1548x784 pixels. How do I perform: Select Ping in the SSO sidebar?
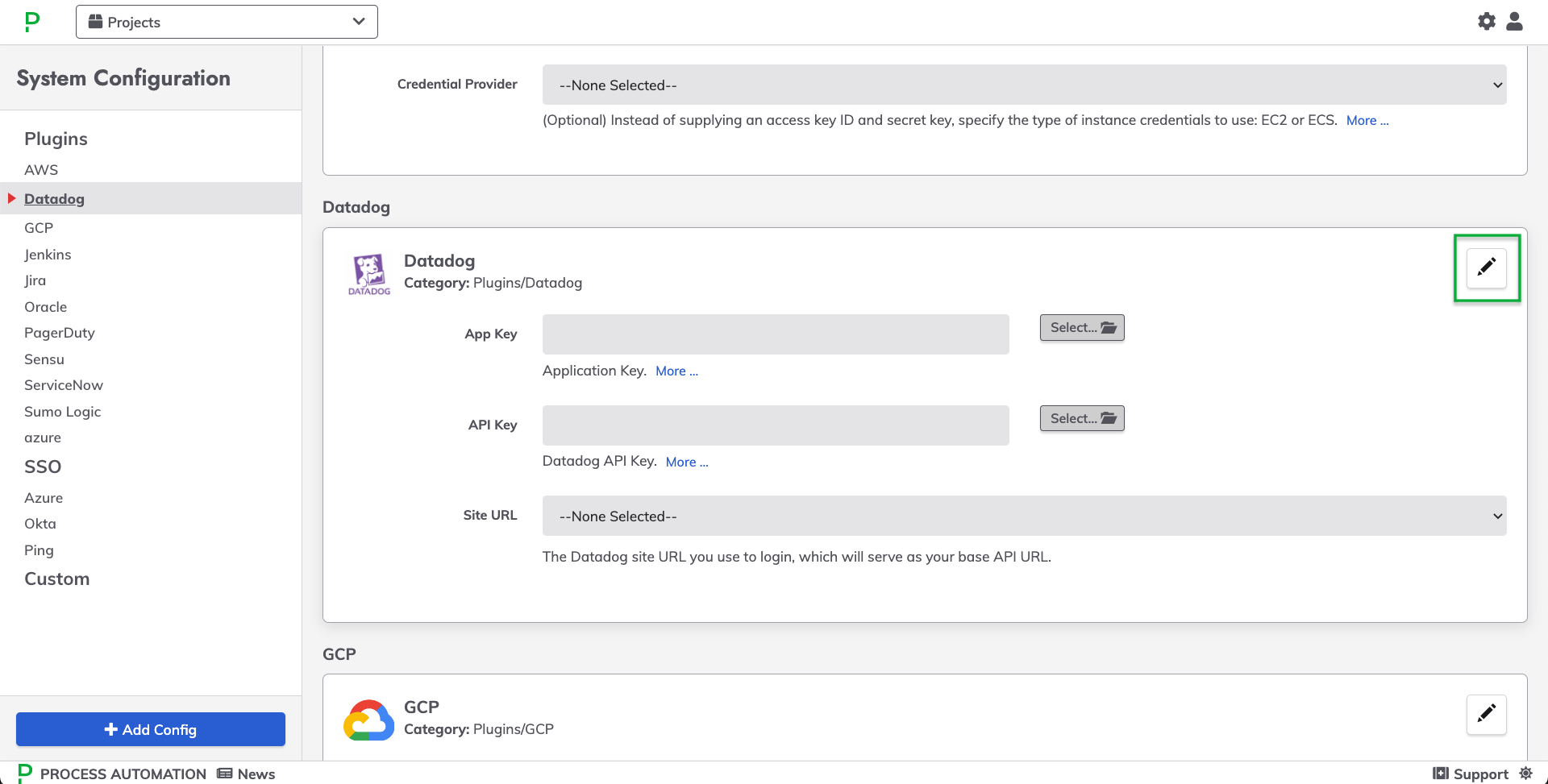pos(39,550)
